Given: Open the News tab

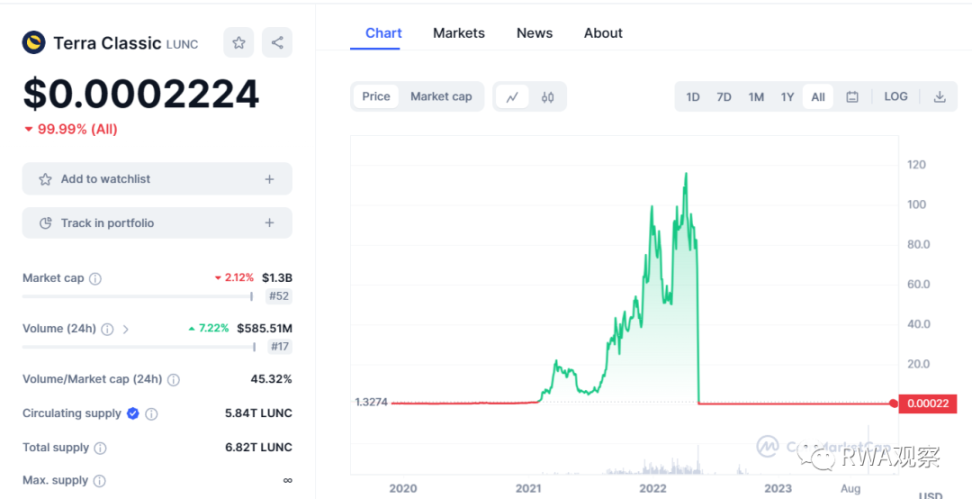Looking at the screenshot, I should [534, 33].
